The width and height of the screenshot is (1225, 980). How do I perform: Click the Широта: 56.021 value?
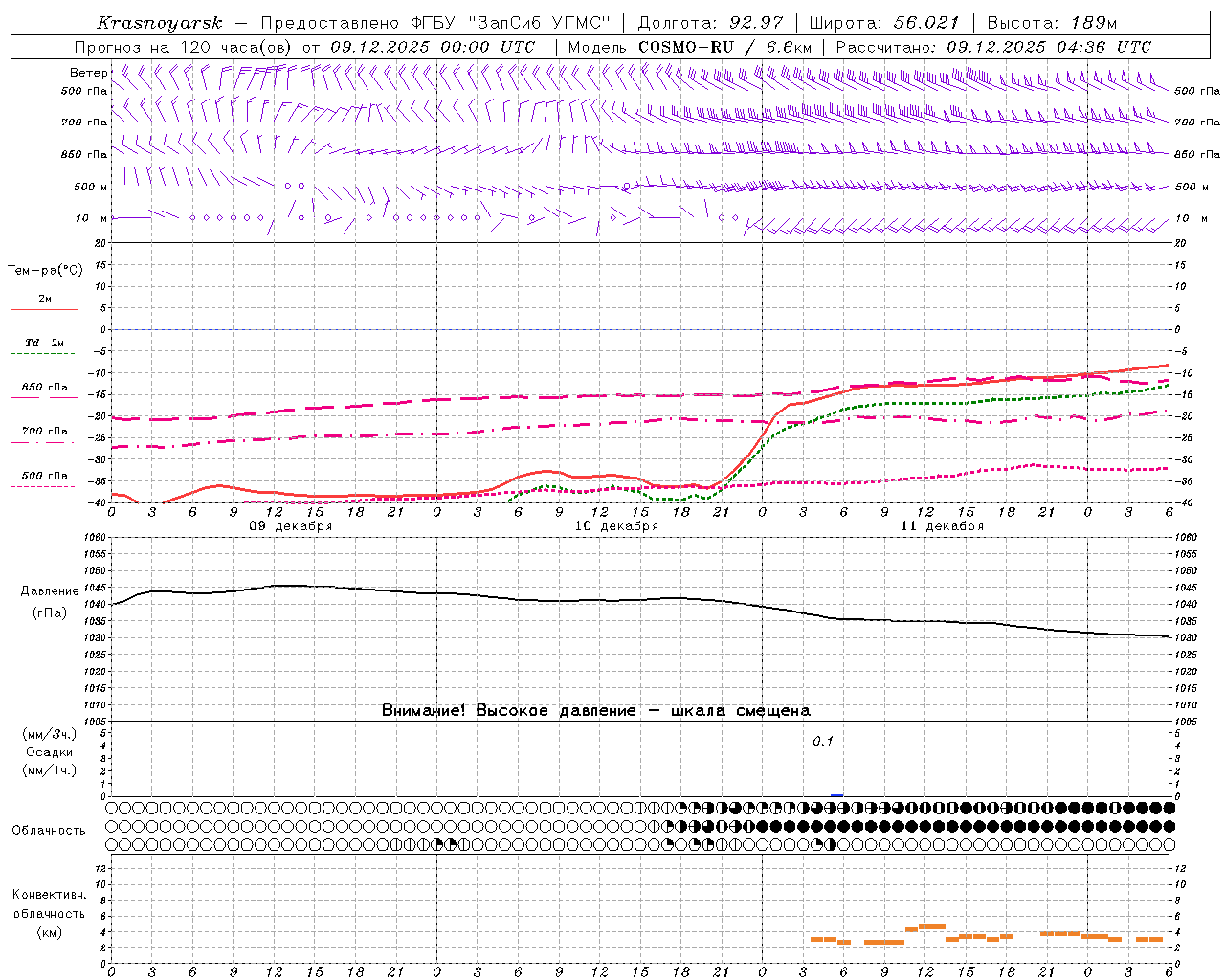tap(883, 23)
